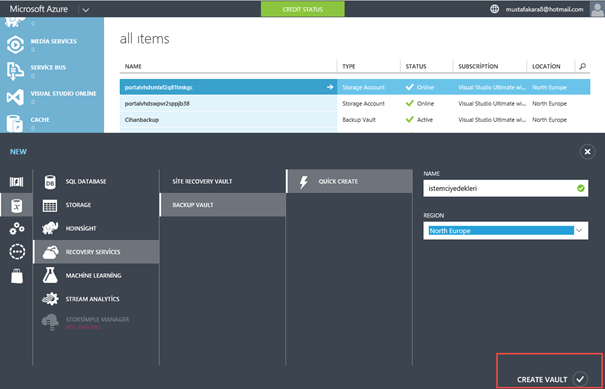Sort by the Subscription column header

[x=478, y=66]
